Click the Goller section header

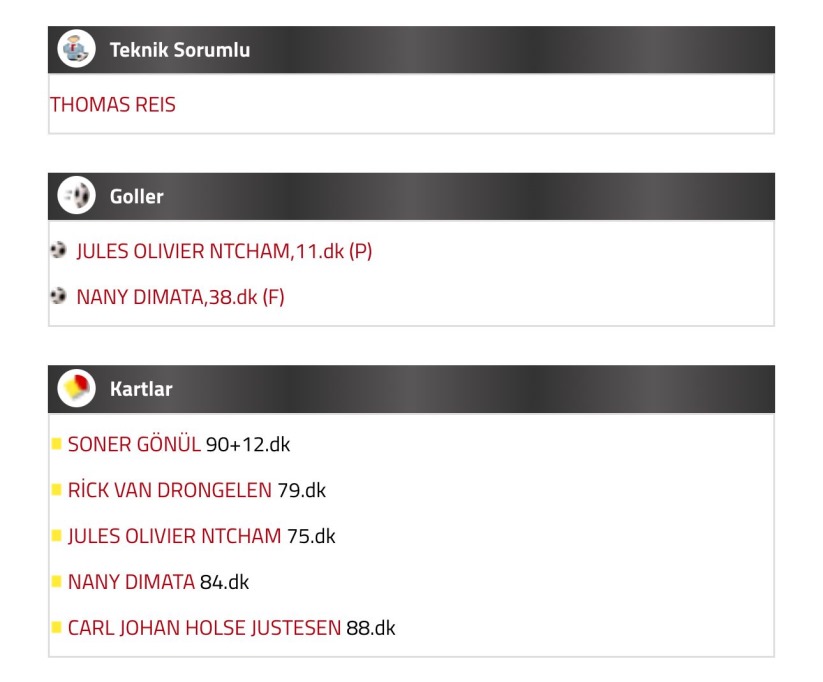pyautogui.click(x=412, y=196)
